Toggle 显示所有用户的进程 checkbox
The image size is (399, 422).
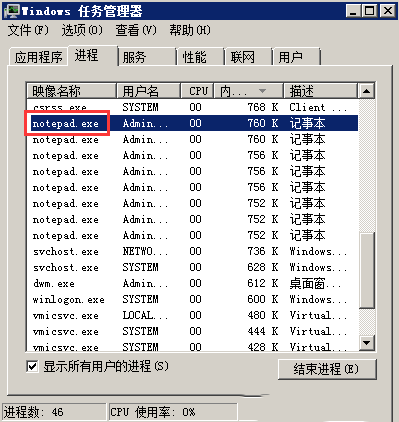tap(32, 367)
